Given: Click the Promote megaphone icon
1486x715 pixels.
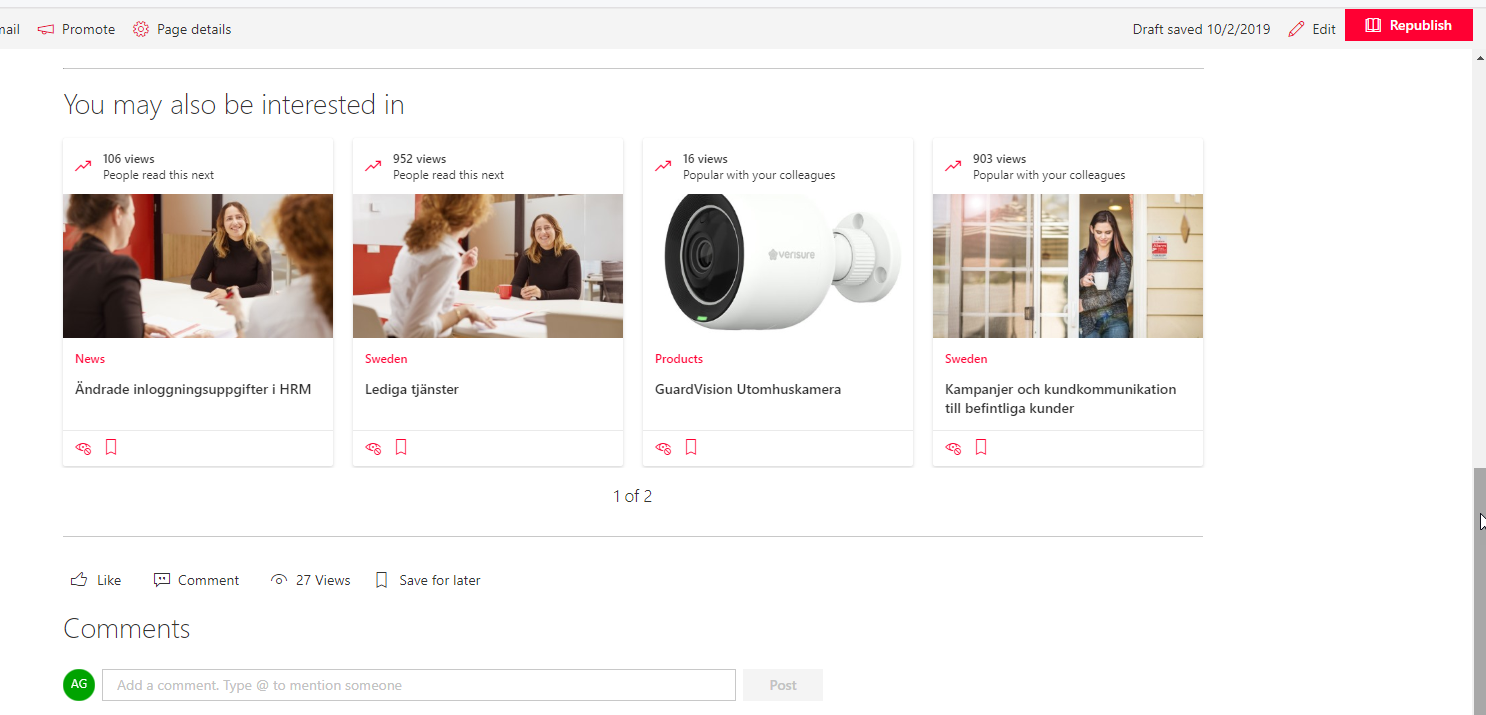Looking at the screenshot, I should [x=45, y=29].
